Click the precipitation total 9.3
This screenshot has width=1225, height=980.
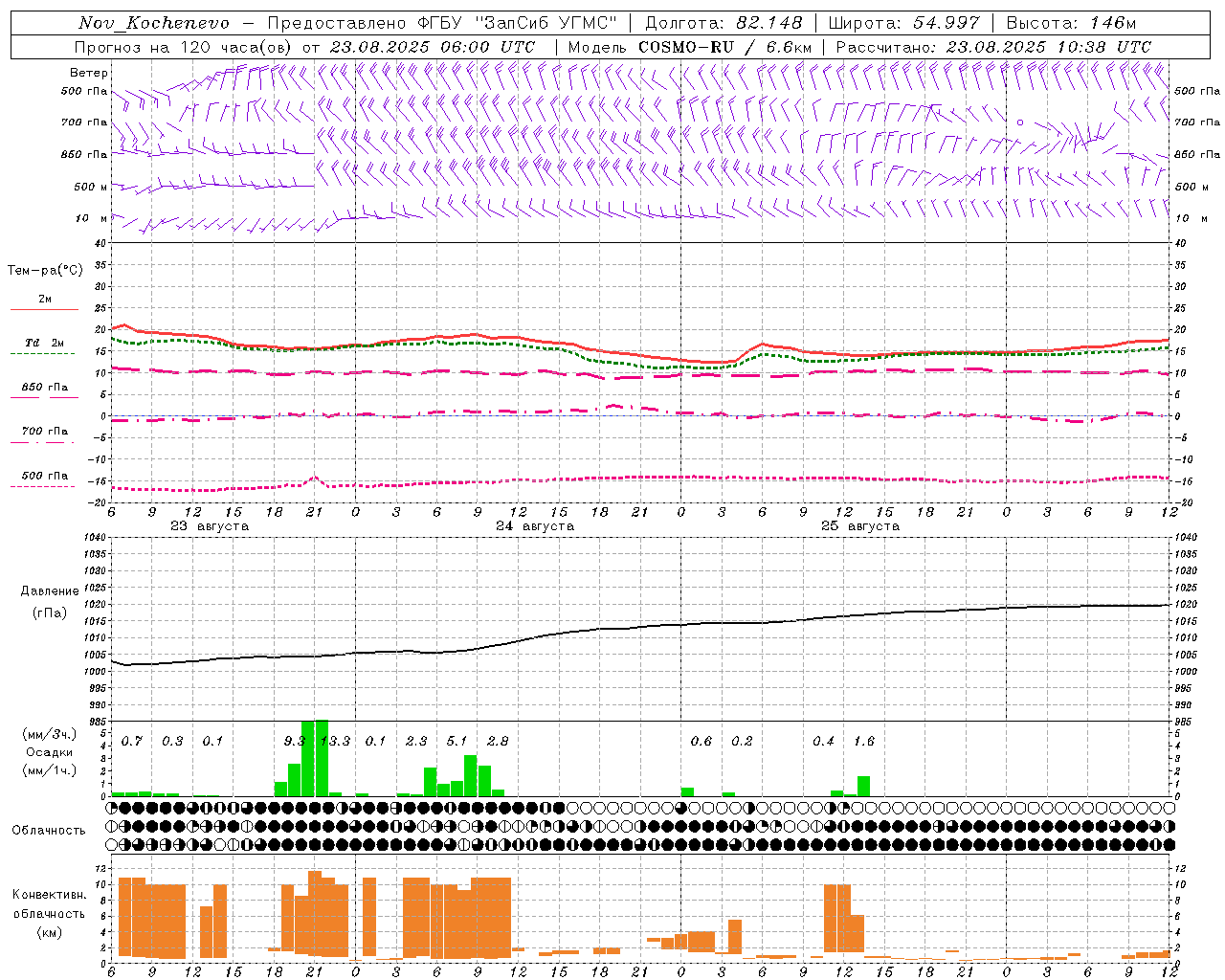(x=295, y=741)
